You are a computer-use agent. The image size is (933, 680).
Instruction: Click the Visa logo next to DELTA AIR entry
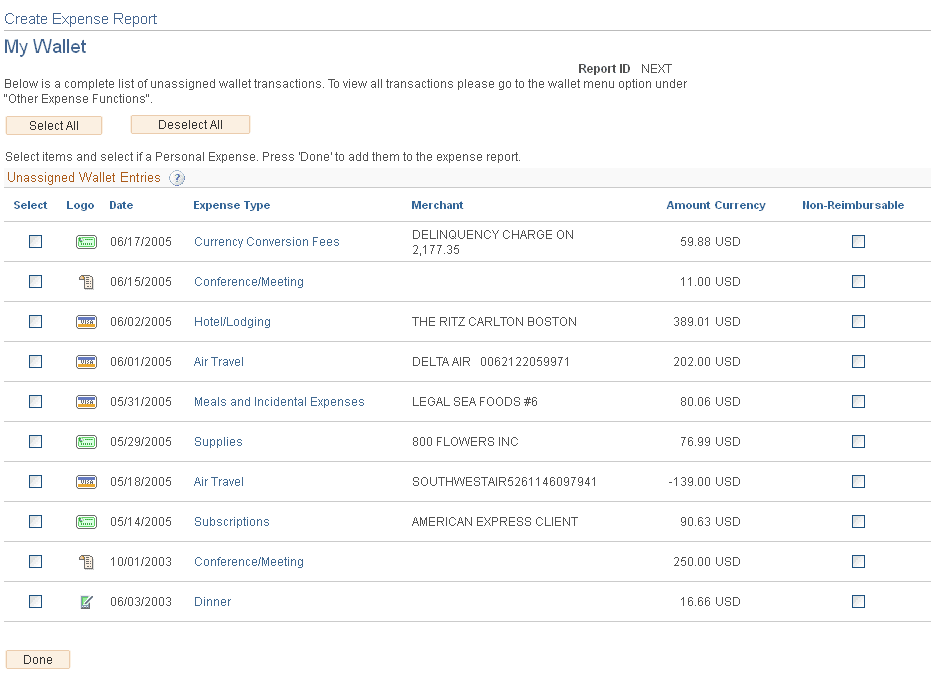[x=86, y=361]
